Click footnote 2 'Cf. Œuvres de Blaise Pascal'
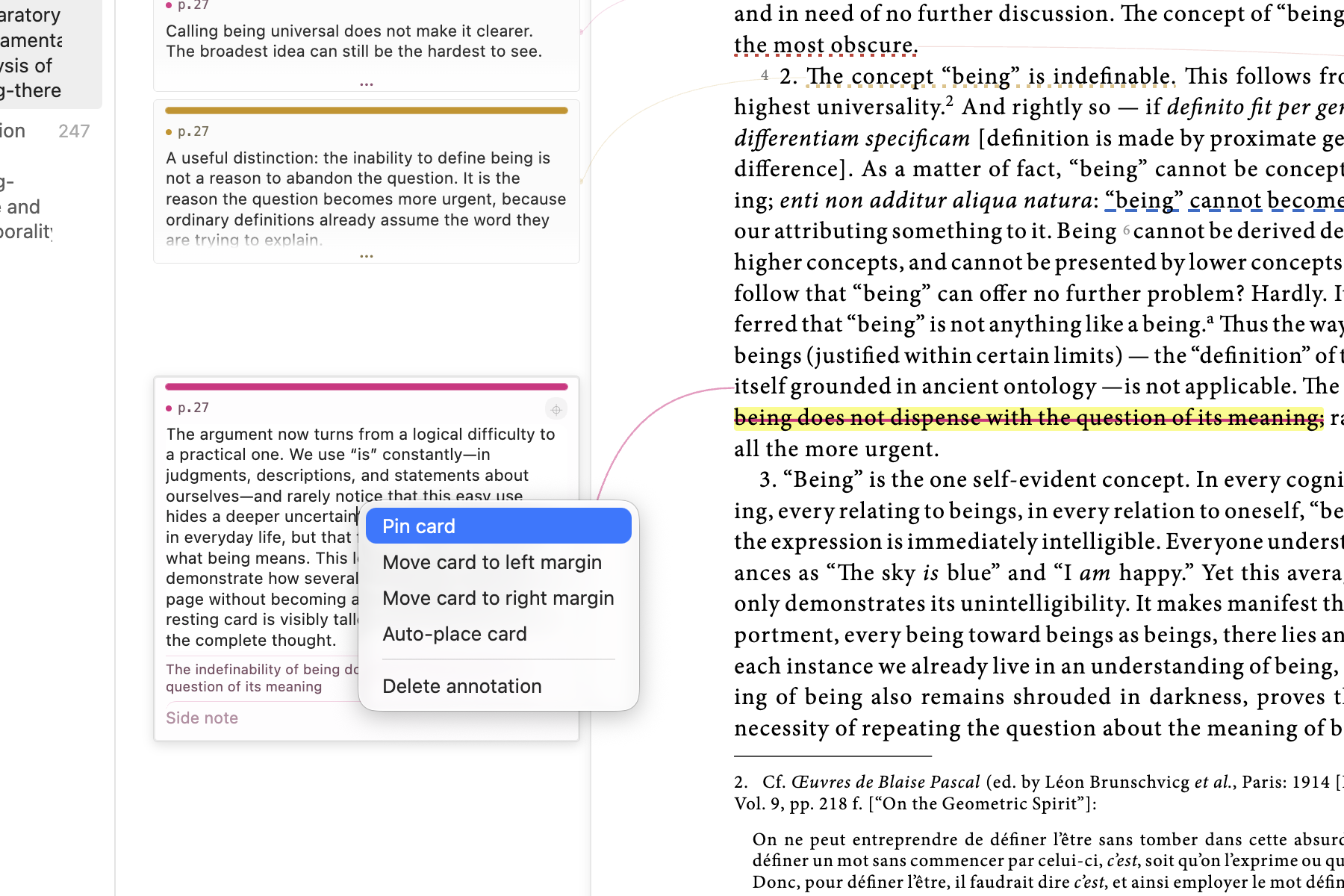The image size is (1344, 896). (x=1039, y=792)
